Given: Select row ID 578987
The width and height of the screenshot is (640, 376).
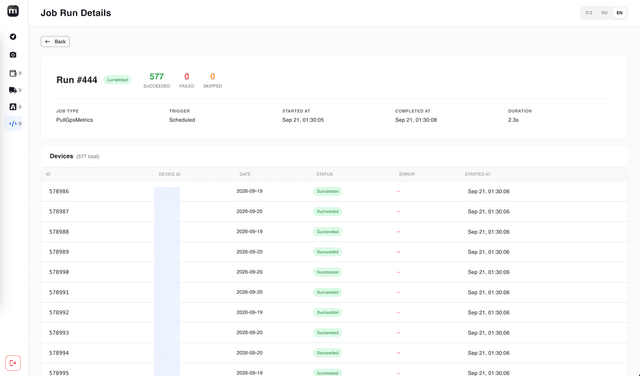Looking at the screenshot, I should [59, 211].
